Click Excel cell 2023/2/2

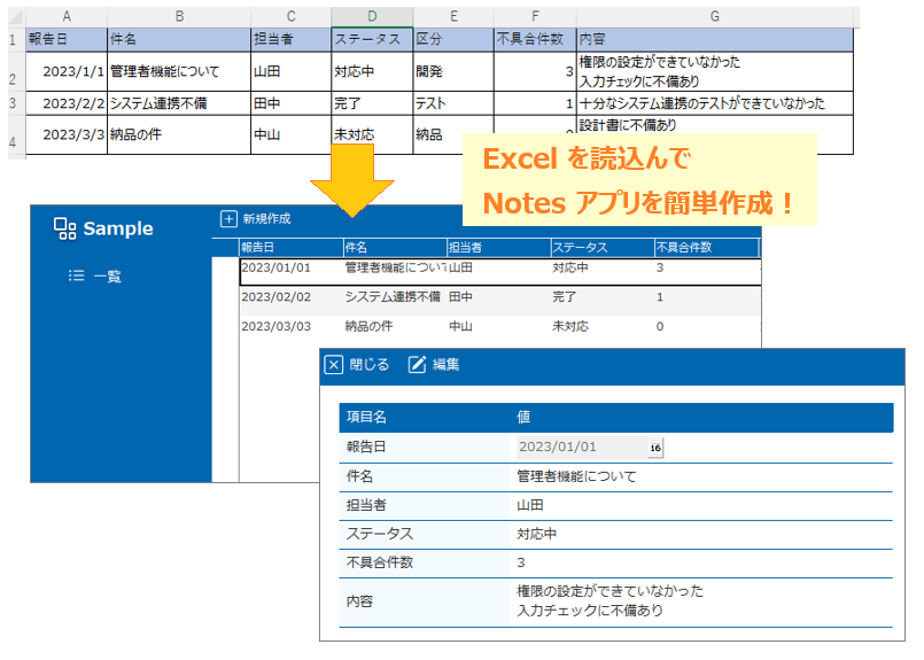pyautogui.click(x=67, y=103)
